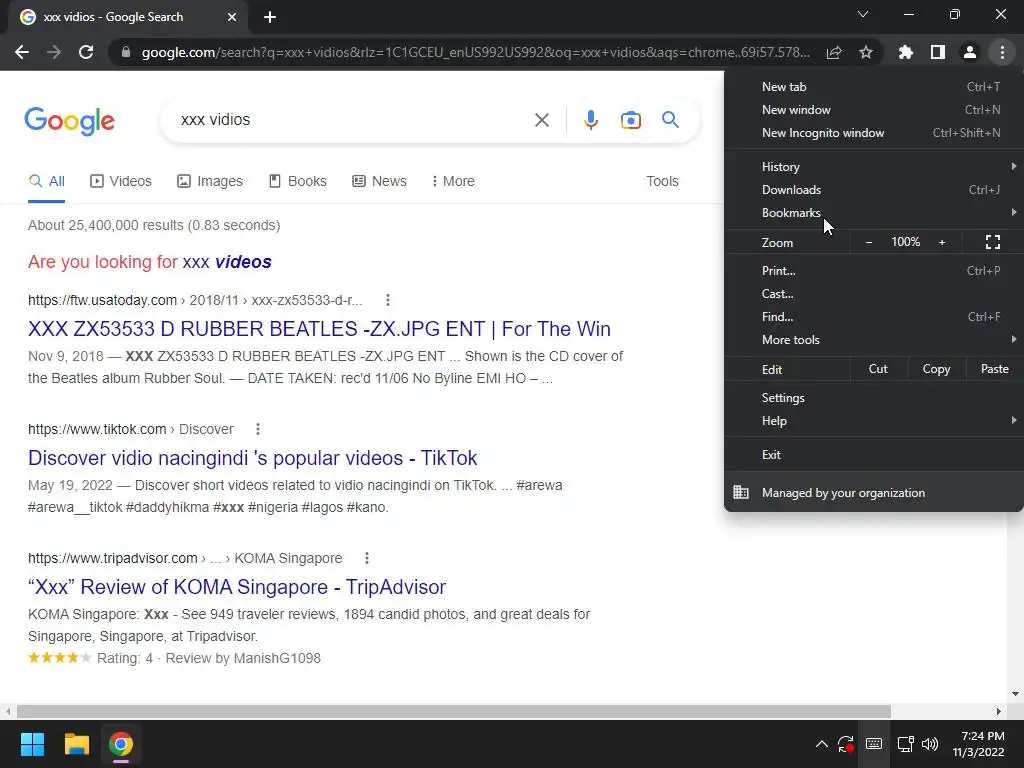This screenshot has width=1024, height=768.
Task: Open the TikTok Discover result link
Action: 253,458
